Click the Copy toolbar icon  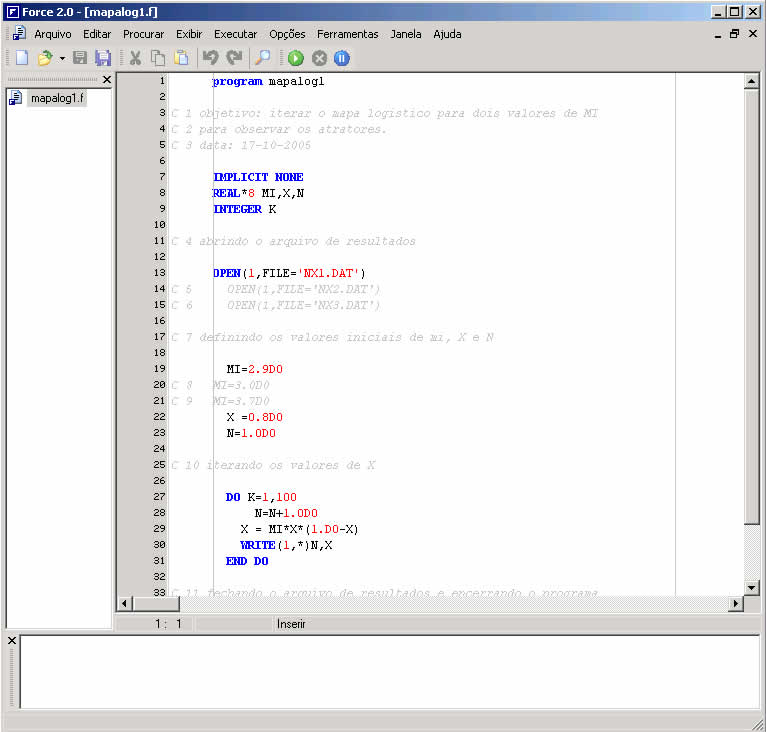[157, 58]
